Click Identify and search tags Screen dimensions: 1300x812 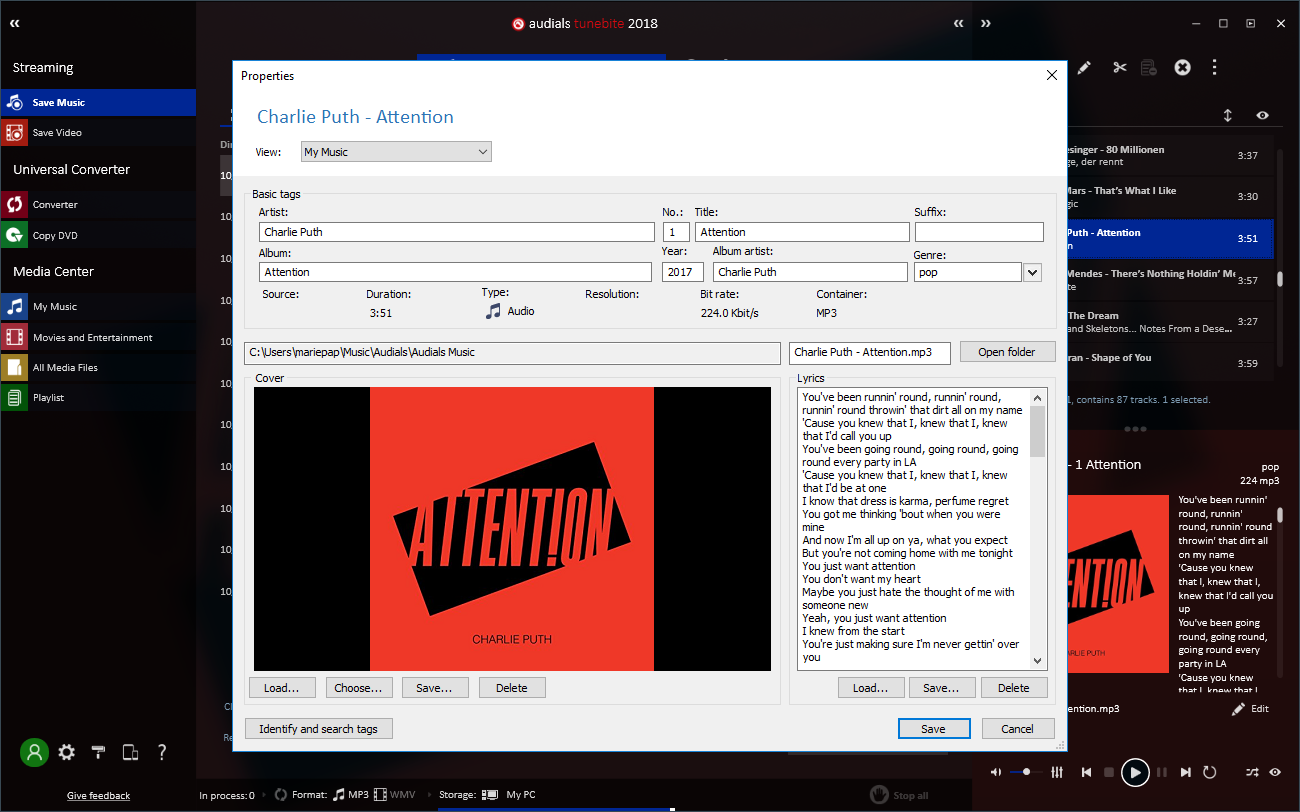pos(319,729)
